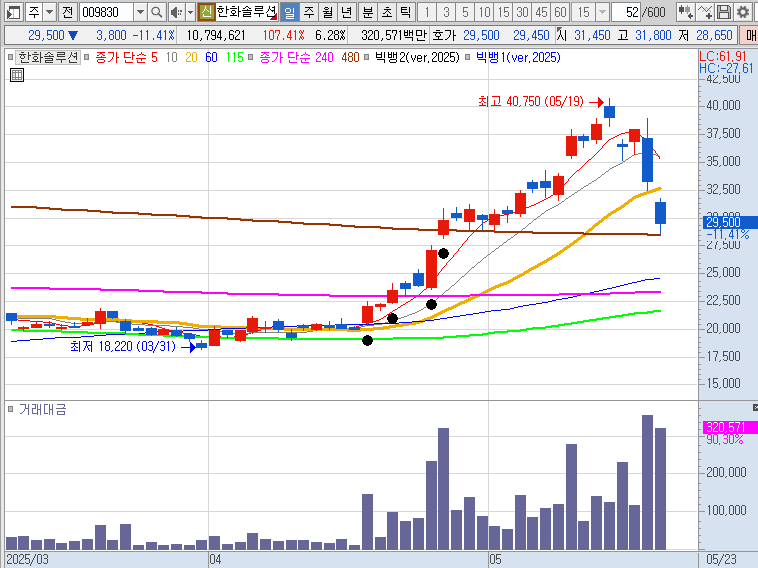The image size is (758, 568).
Task: Save chart with floppy disk icon
Action: click(723, 12)
